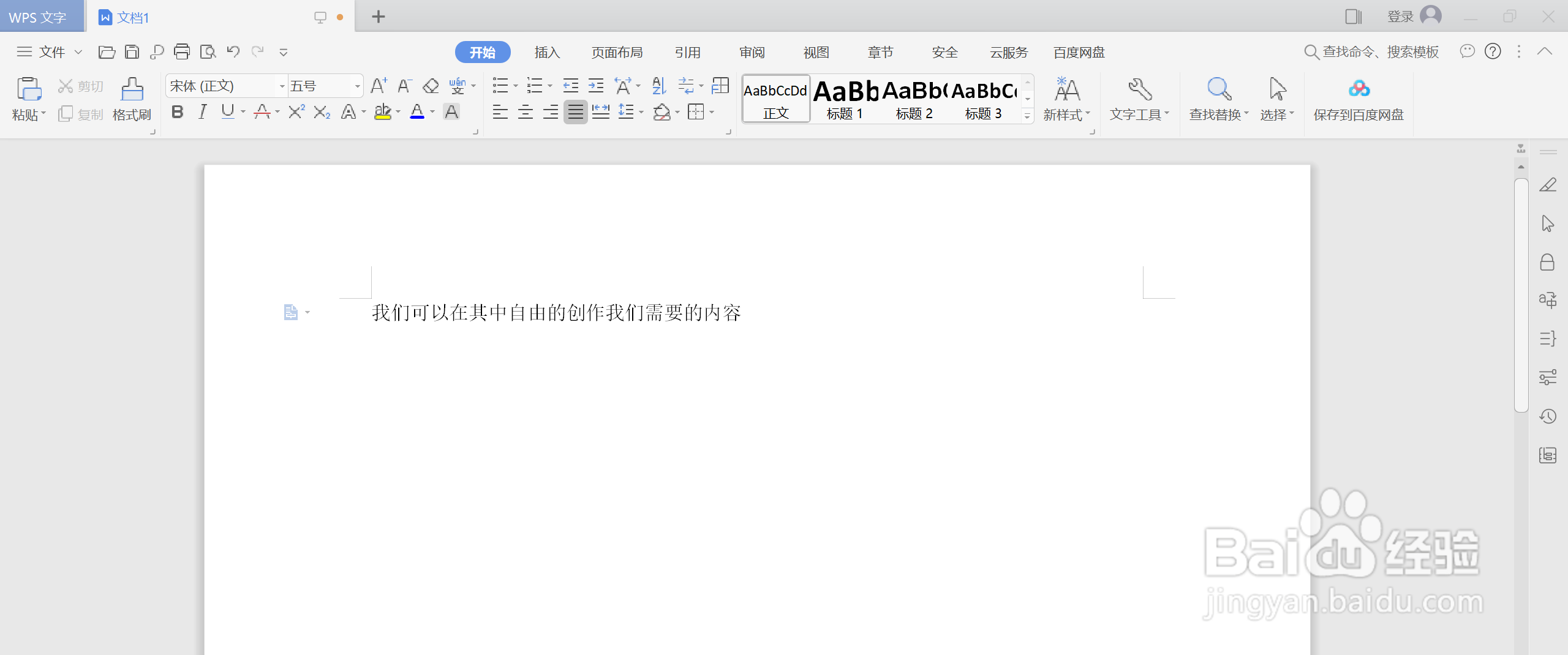Image resolution: width=1568 pixels, height=655 pixels.
Task: Apply superscript formatting
Action: point(296,112)
